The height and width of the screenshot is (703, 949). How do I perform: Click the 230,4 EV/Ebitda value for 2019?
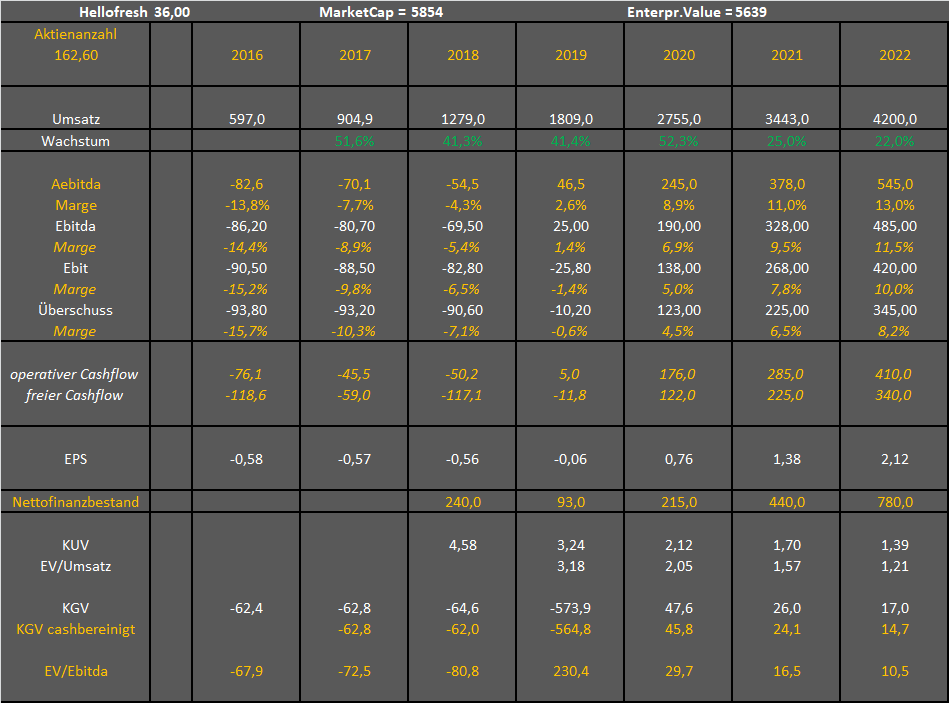click(571, 671)
